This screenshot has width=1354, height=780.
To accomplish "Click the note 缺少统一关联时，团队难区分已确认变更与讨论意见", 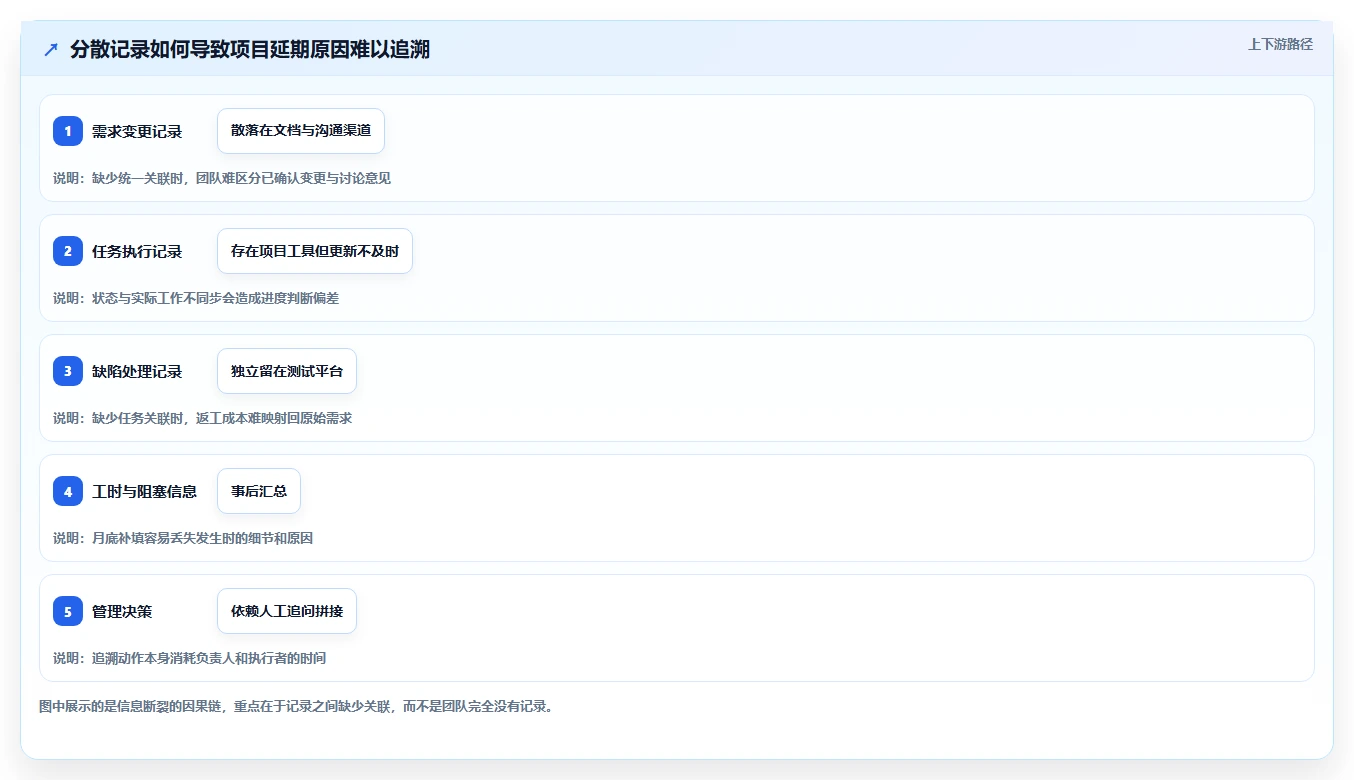I will pos(241,178).
